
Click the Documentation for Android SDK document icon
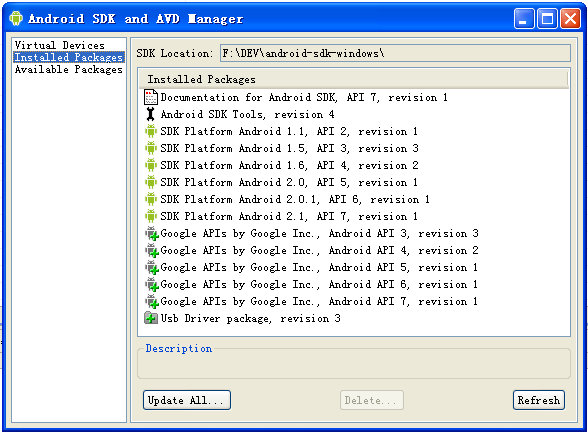coord(151,97)
